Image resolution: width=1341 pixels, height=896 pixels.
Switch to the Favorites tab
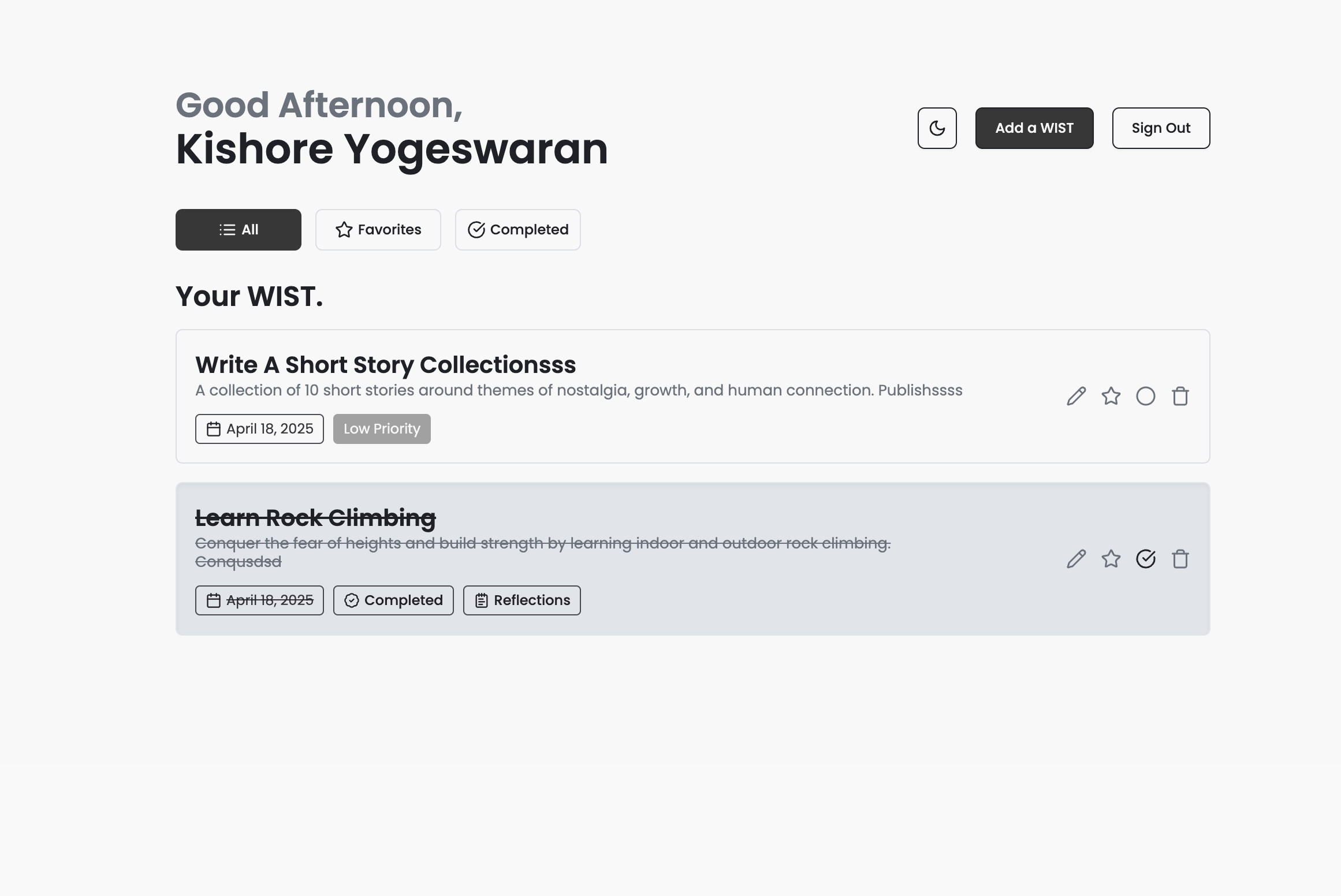tap(378, 230)
